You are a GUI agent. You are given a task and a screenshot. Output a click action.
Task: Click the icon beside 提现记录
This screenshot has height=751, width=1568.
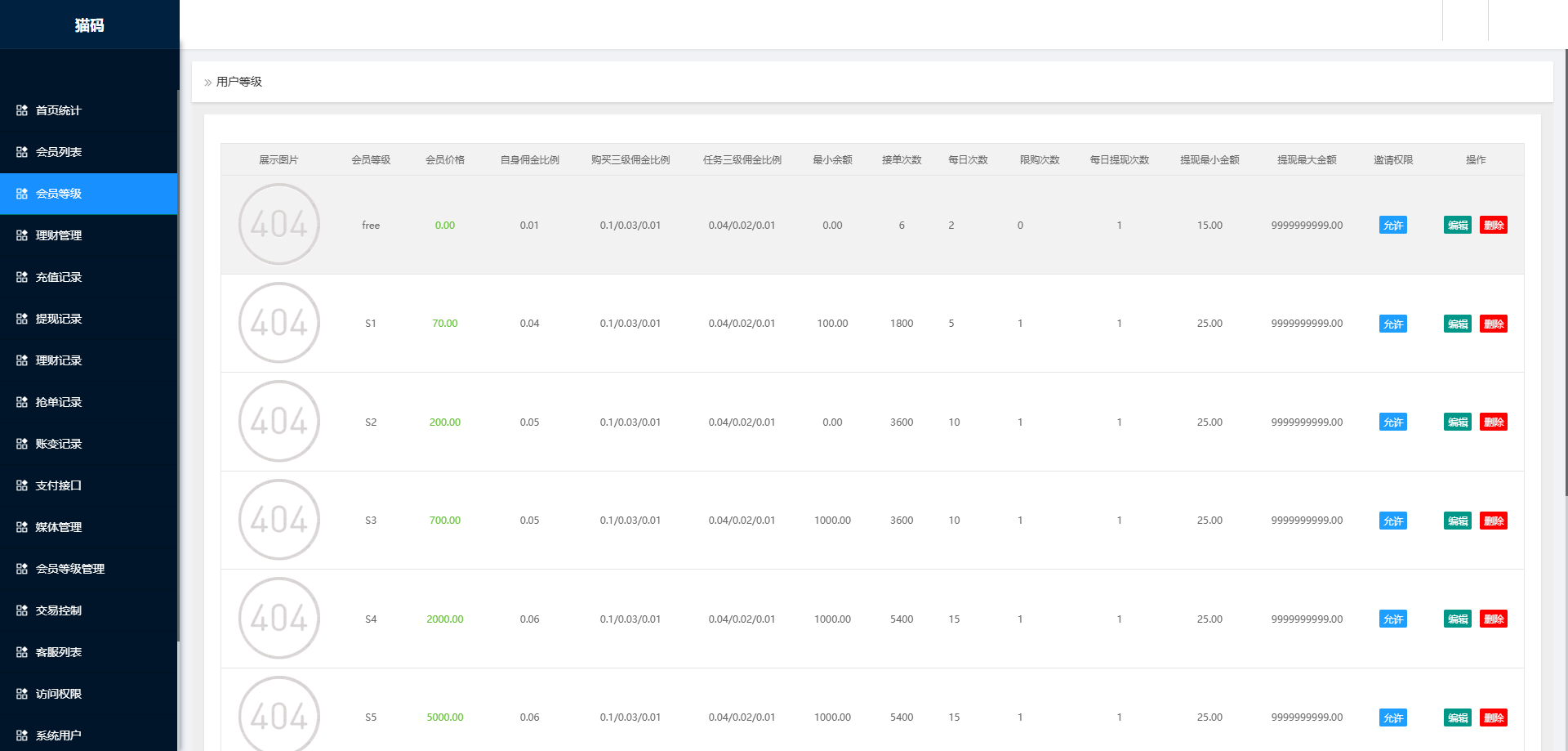tap(22, 319)
